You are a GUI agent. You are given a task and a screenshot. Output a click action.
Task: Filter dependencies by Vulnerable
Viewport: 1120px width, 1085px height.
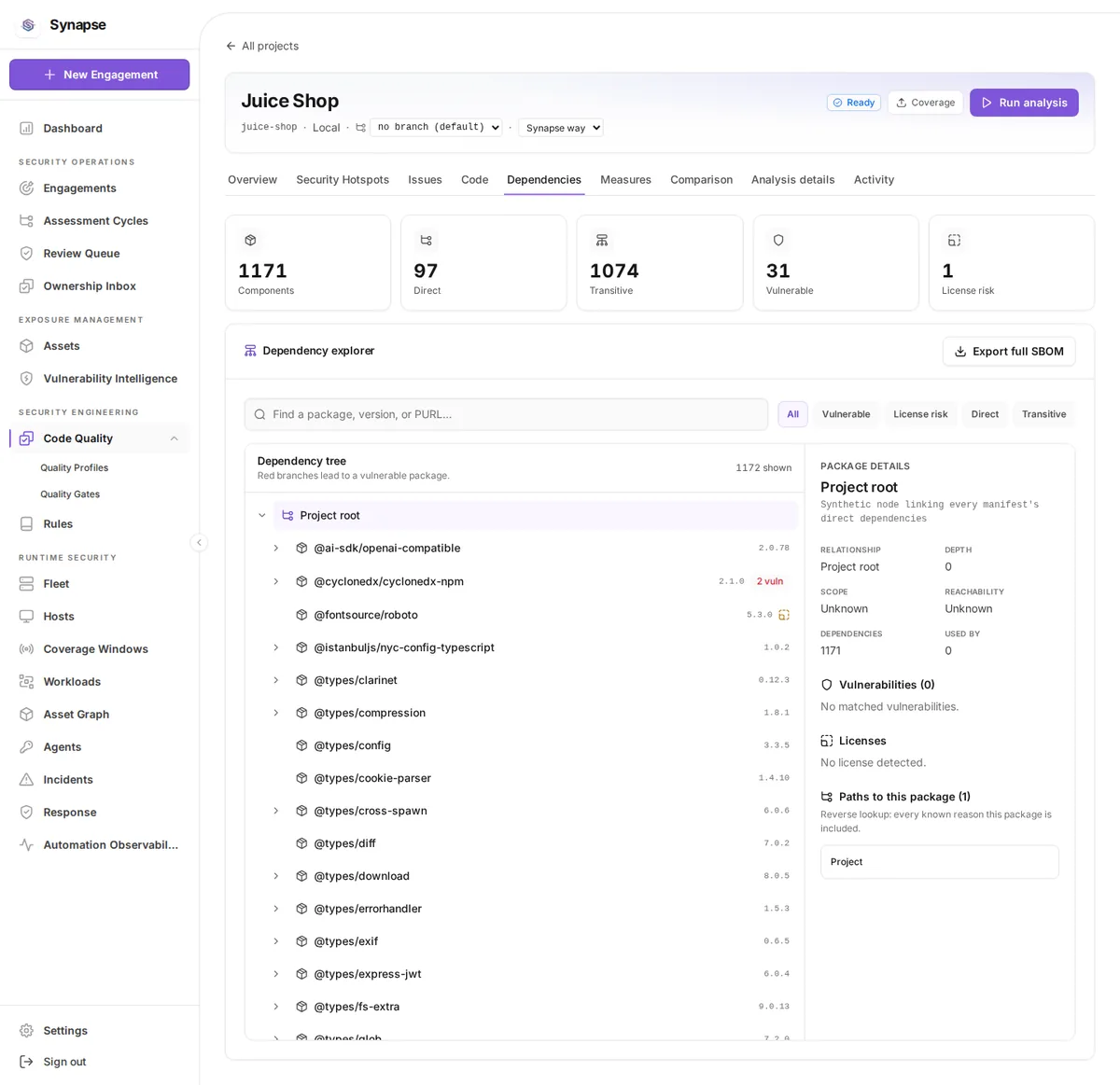tap(846, 414)
